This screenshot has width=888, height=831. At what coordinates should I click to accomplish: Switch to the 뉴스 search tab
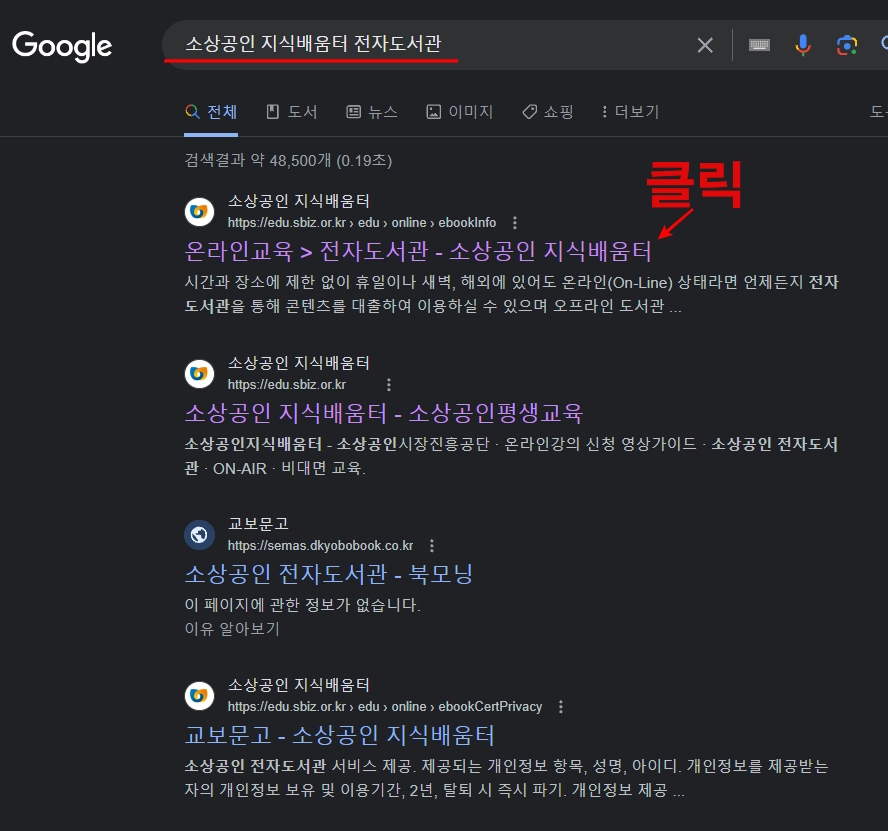point(371,111)
